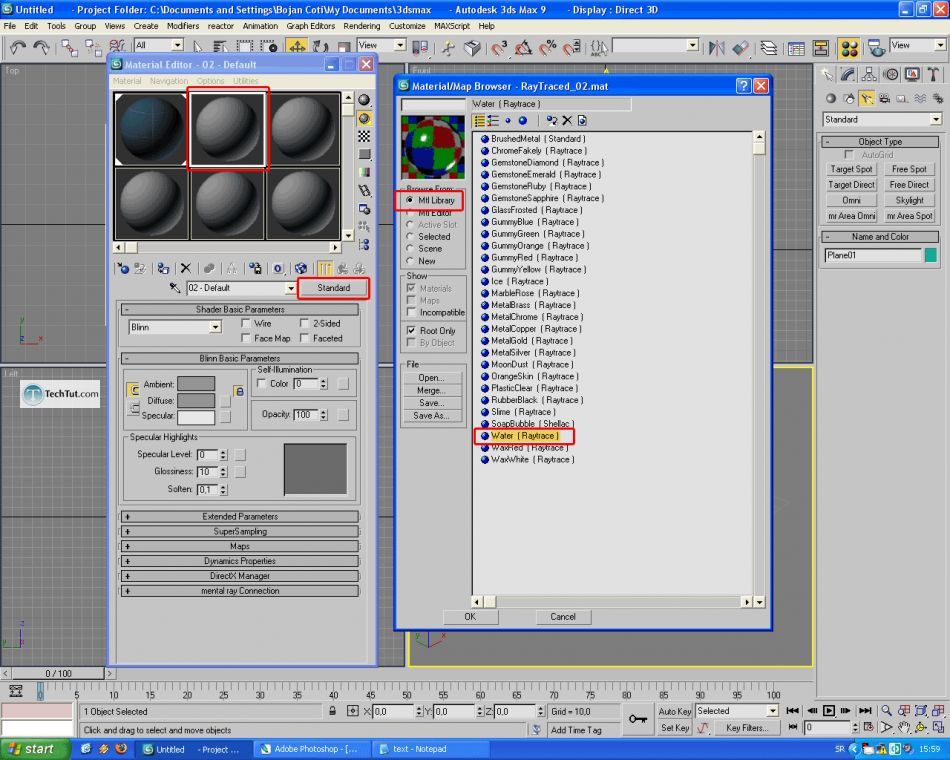Screen dimensions: 950x760
Task: Click OK in Material/Map Browser
Action: pyautogui.click(x=470, y=617)
